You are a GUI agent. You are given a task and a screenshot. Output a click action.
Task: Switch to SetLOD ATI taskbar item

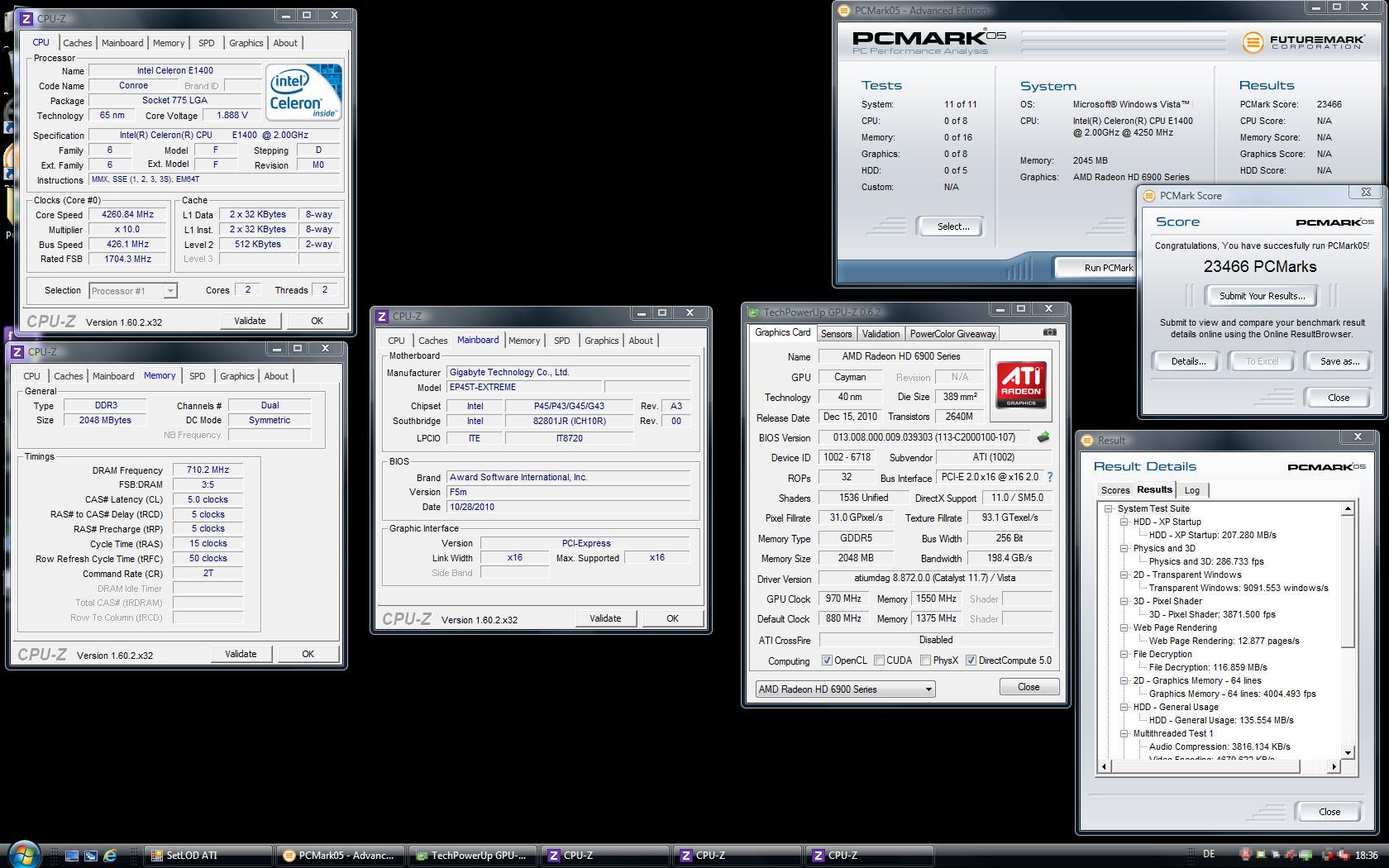208,856
